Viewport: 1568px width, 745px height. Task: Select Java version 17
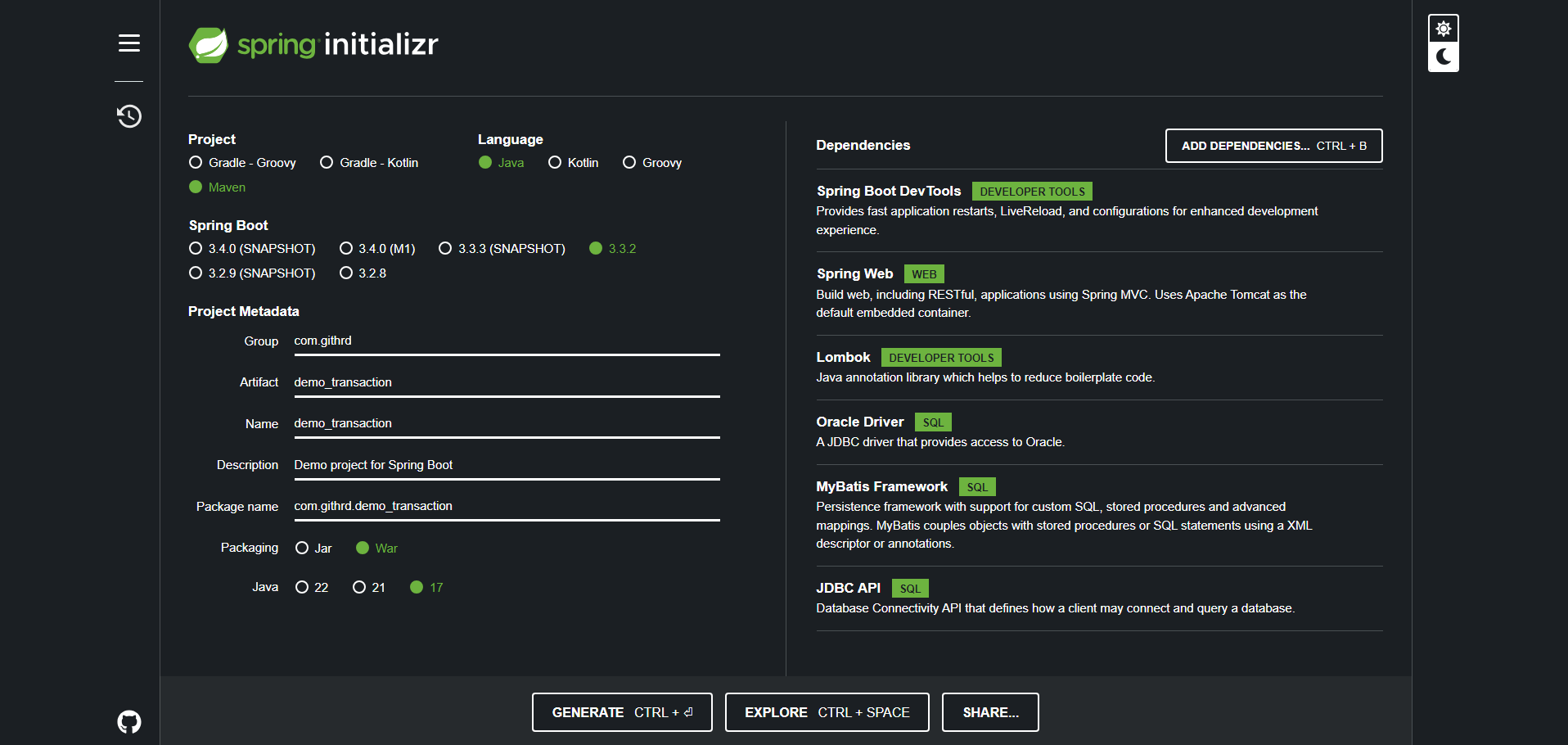point(426,588)
